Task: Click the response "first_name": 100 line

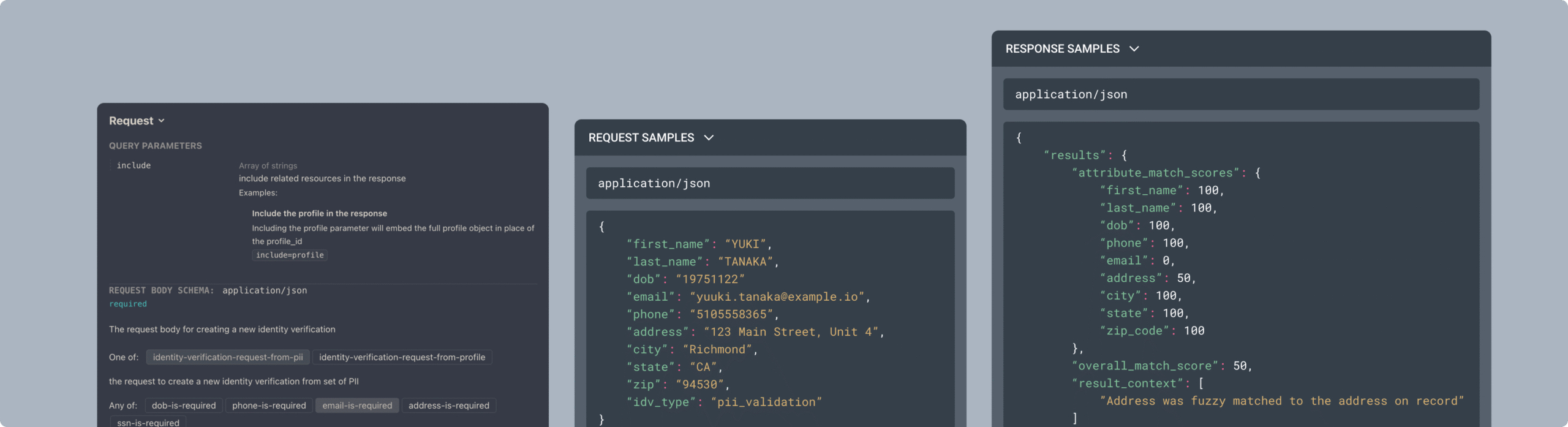Action: point(1162,191)
